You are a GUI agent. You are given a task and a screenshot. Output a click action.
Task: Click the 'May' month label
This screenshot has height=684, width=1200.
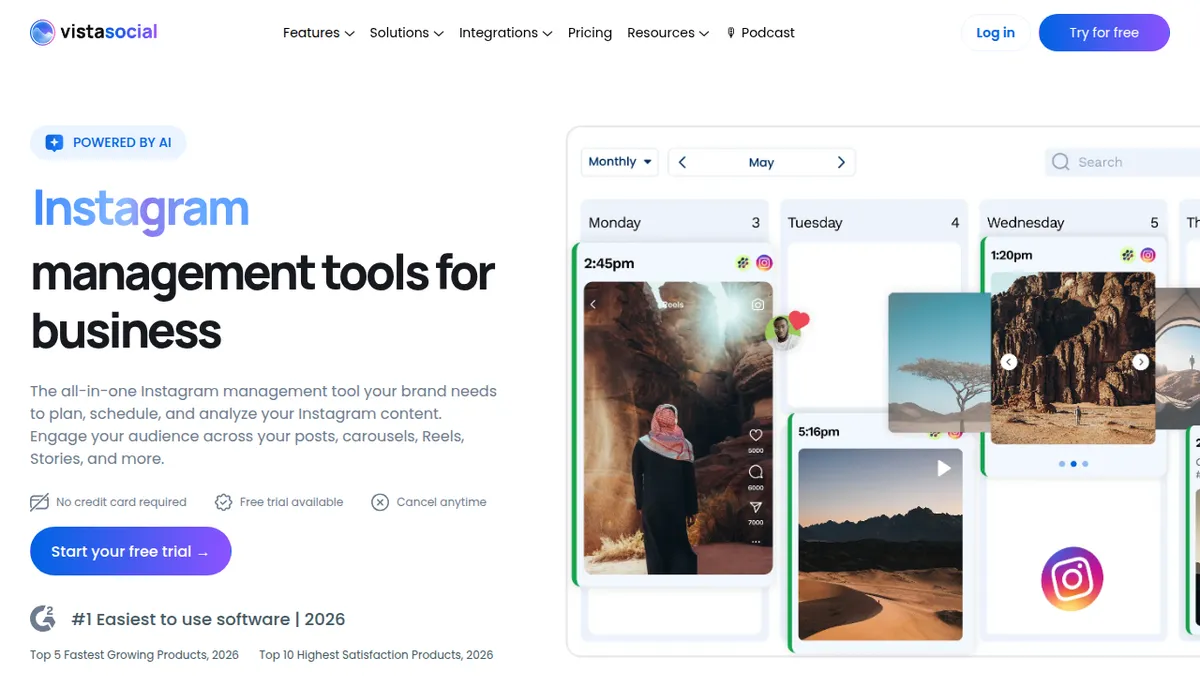click(761, 162)
